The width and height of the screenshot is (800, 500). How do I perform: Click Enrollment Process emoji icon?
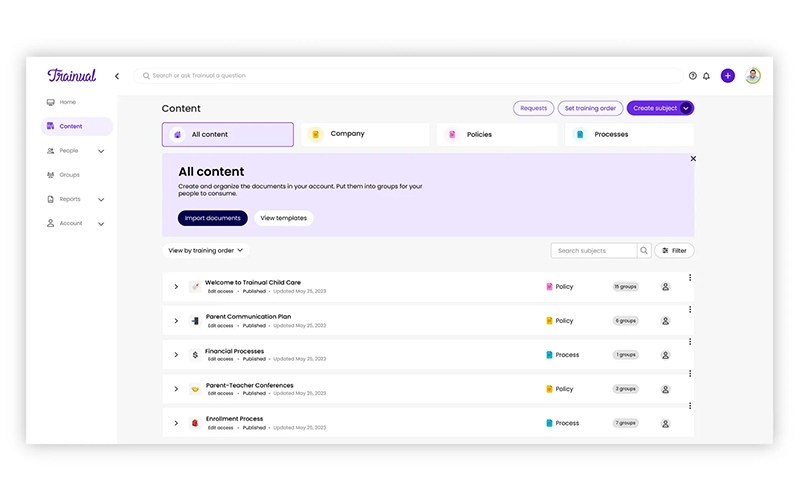tap(195, 423)
